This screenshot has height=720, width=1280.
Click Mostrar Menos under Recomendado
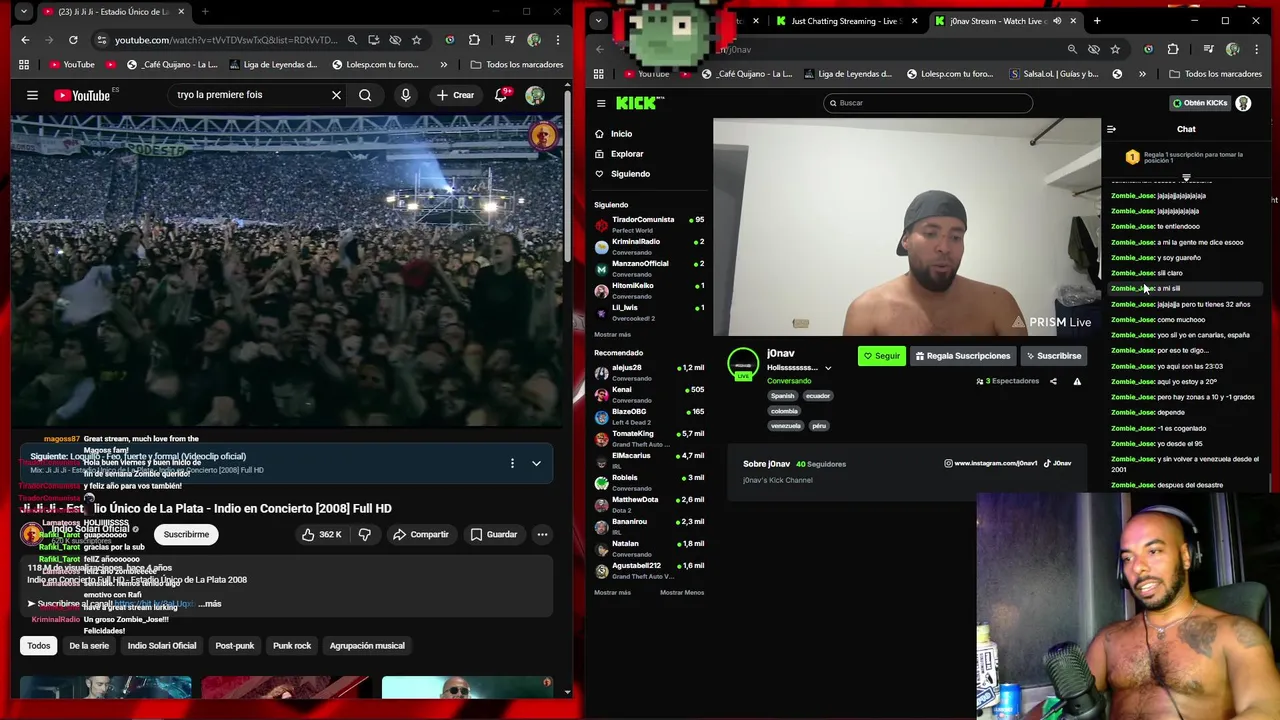tap(682, 593)
